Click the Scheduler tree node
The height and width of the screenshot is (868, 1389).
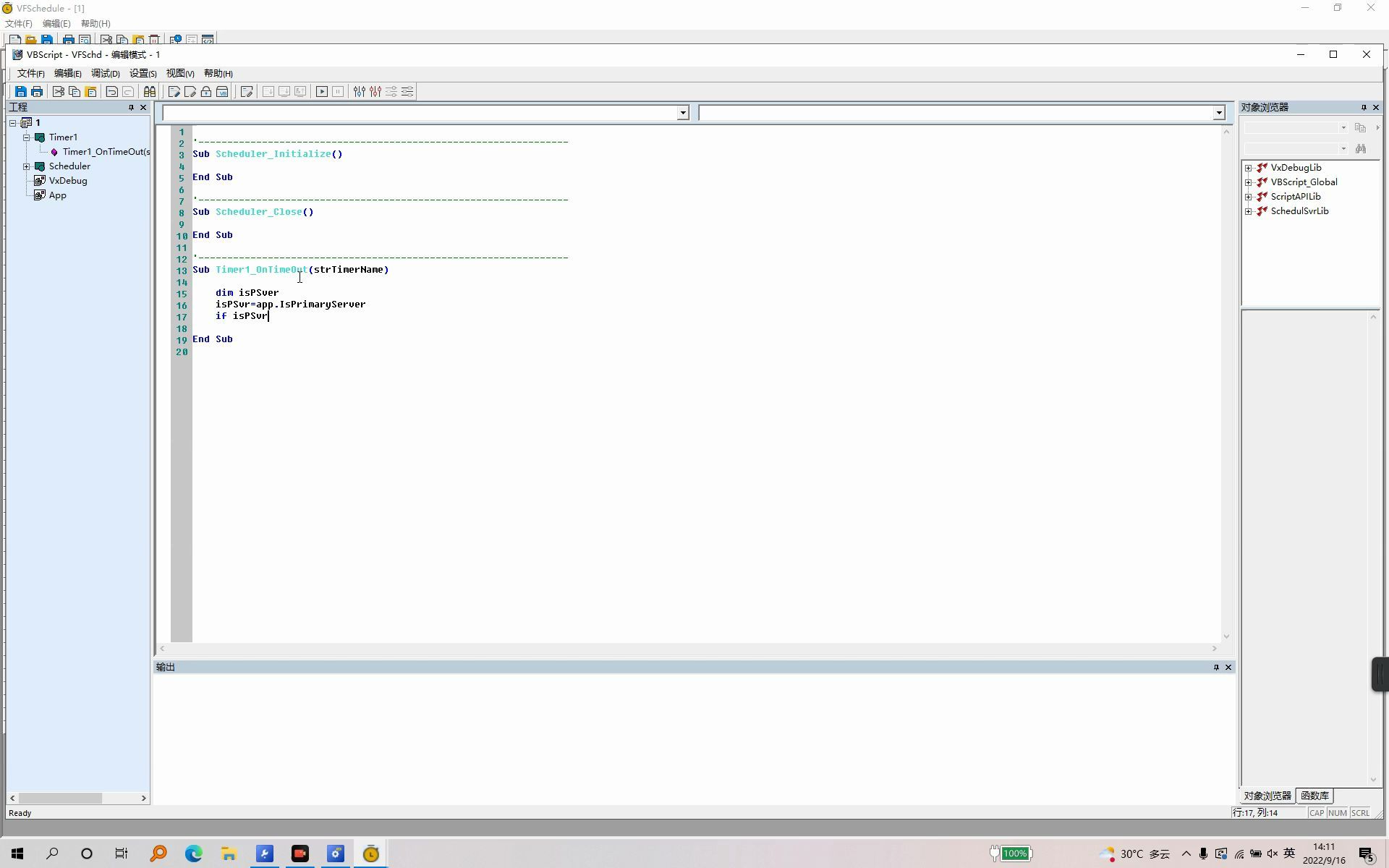[x=69, y=165]
